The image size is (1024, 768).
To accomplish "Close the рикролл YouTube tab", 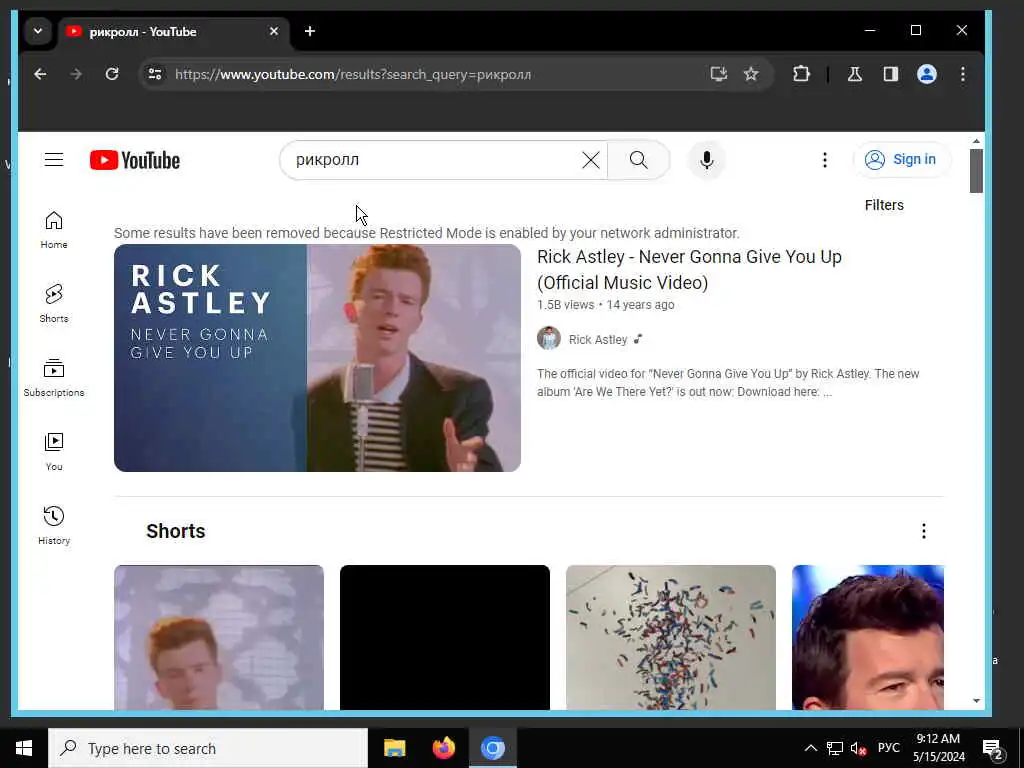I will tap(274, 31).
